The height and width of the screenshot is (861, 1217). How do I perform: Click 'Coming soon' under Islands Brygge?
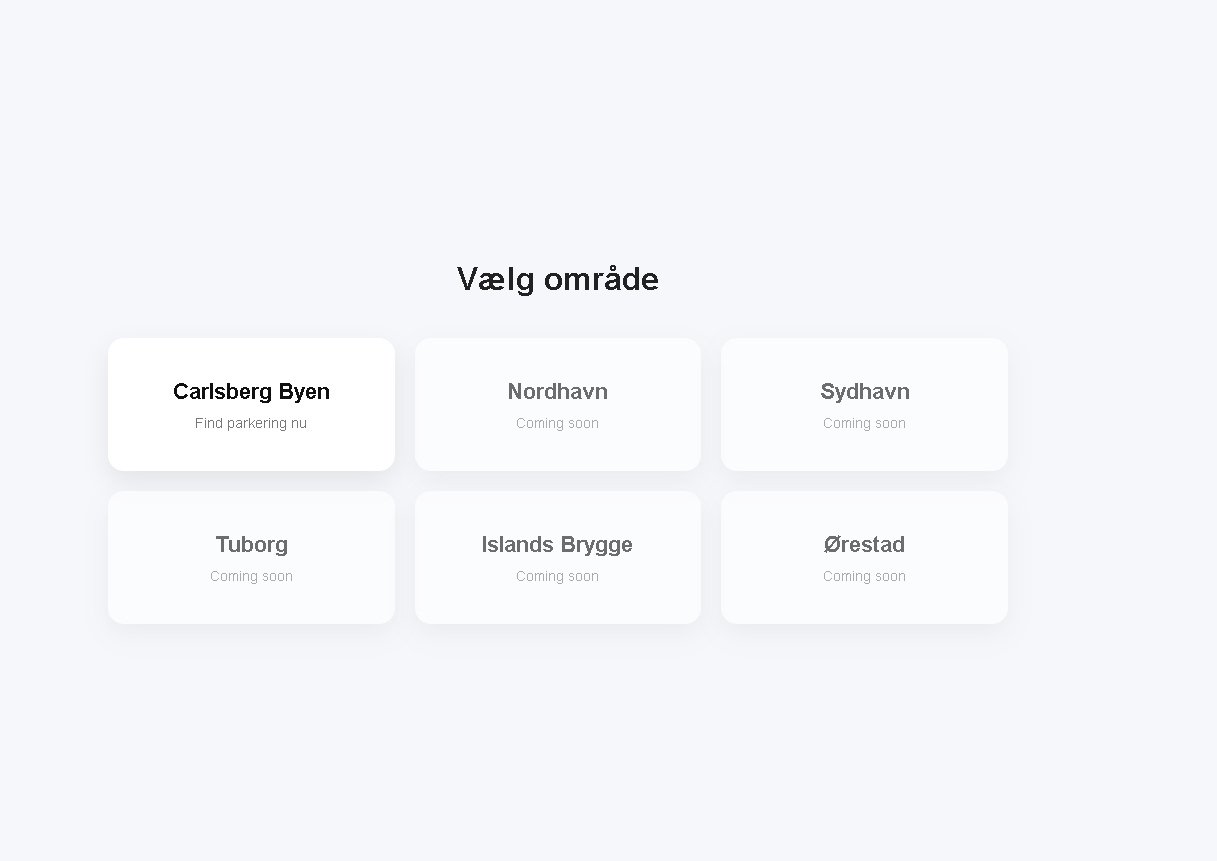pos(557,576)
